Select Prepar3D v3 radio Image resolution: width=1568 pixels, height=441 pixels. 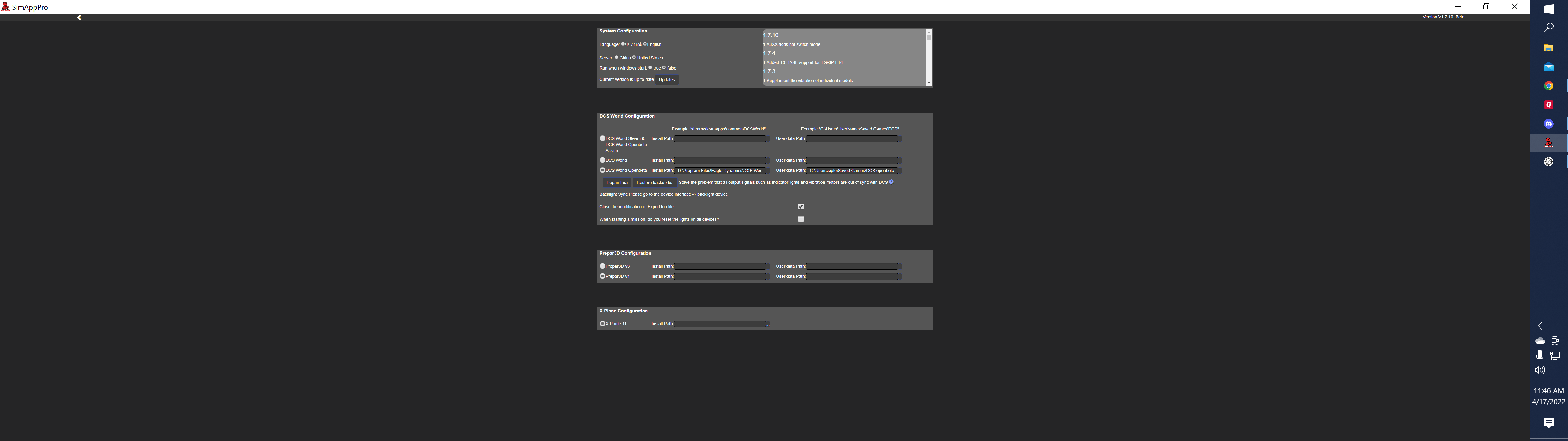click(603, 266)
